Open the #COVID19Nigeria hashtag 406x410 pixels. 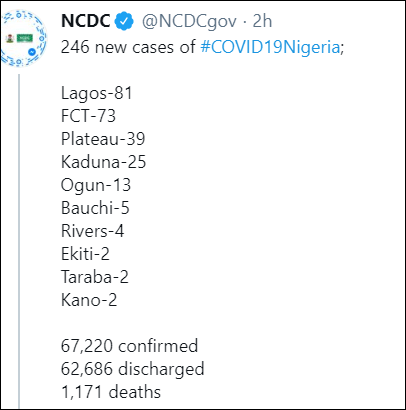pyautogui.click(x=270, y=47)
